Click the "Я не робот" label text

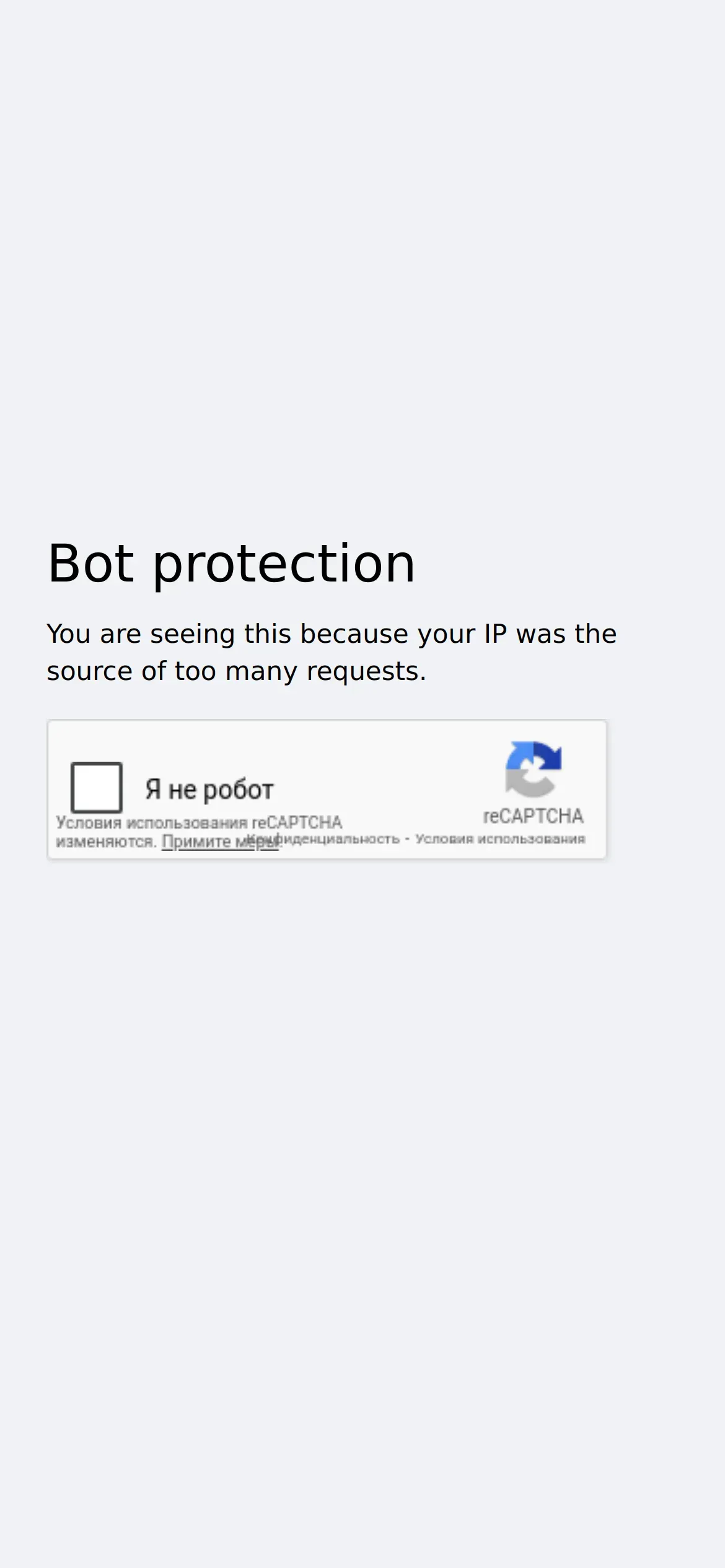click(209, 790)
